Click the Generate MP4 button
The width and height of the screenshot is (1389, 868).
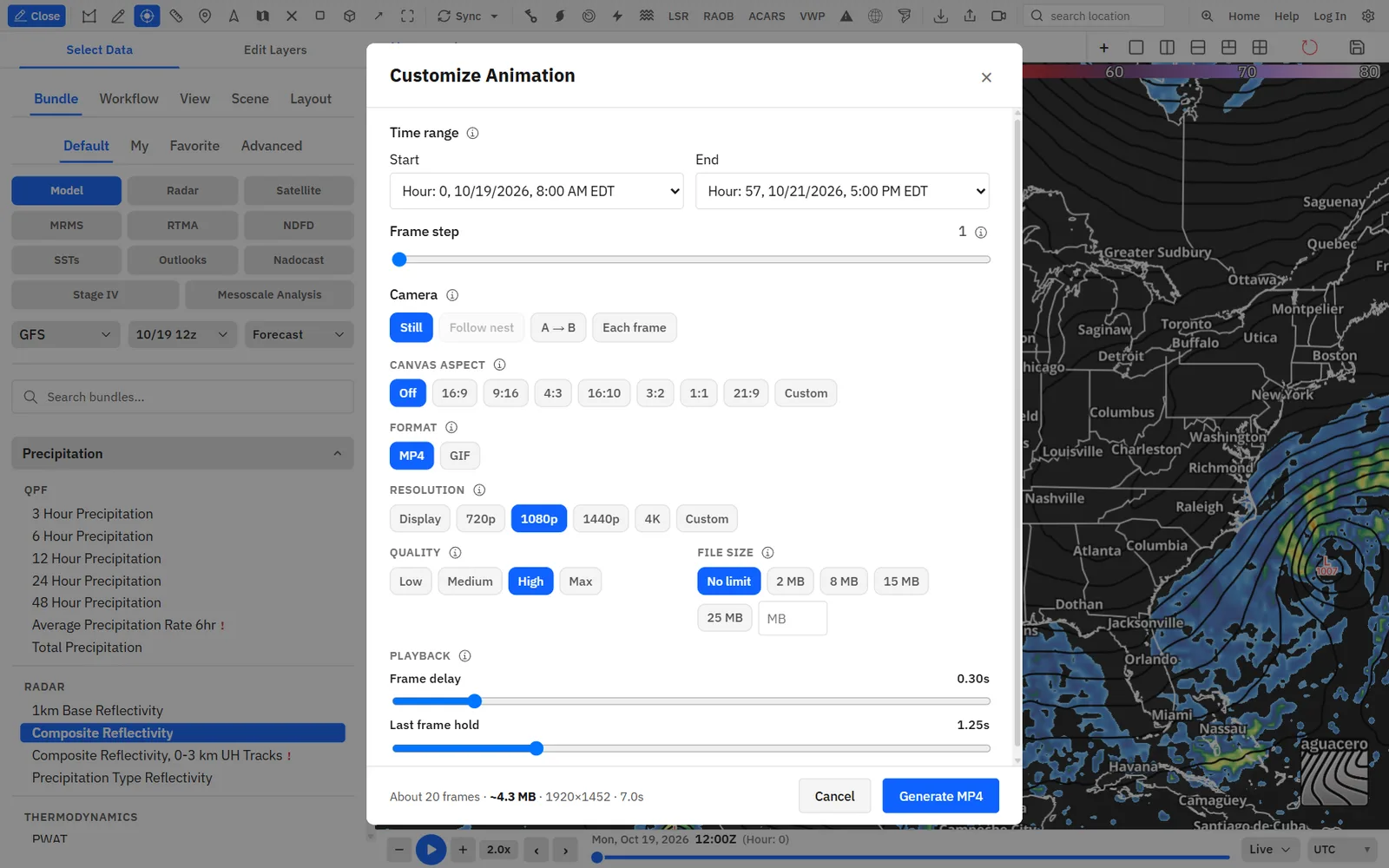pyautogui.click(x=941, y=796)
